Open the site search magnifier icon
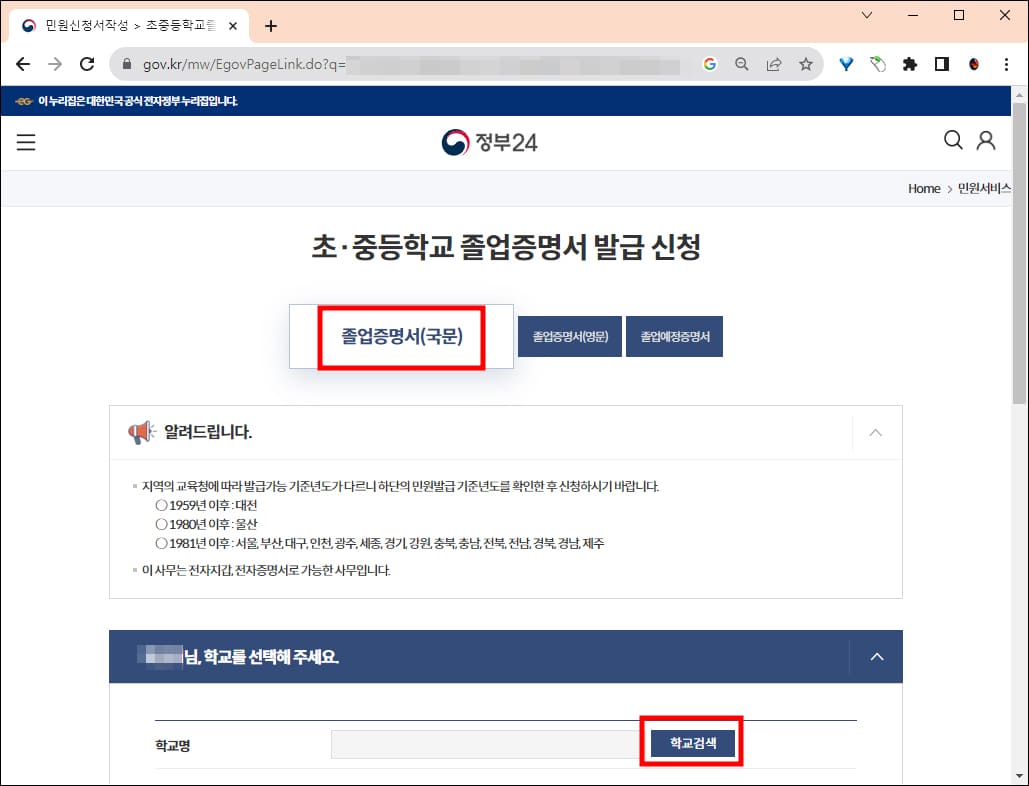 click(x=952, y=141)
